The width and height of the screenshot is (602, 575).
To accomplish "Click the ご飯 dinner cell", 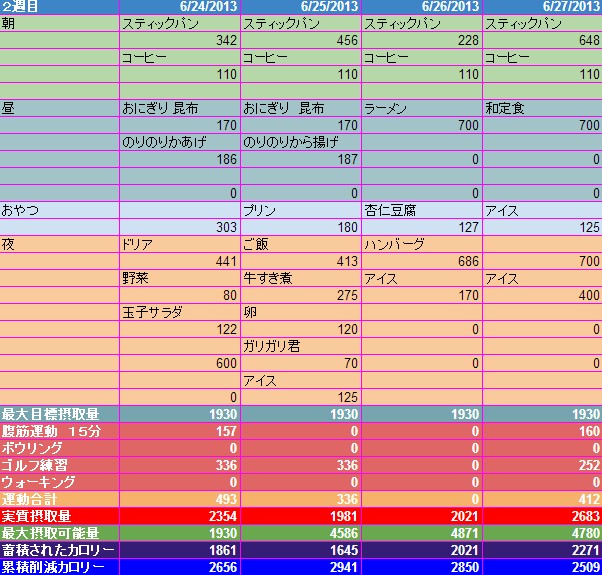I will tap(301, 244).
